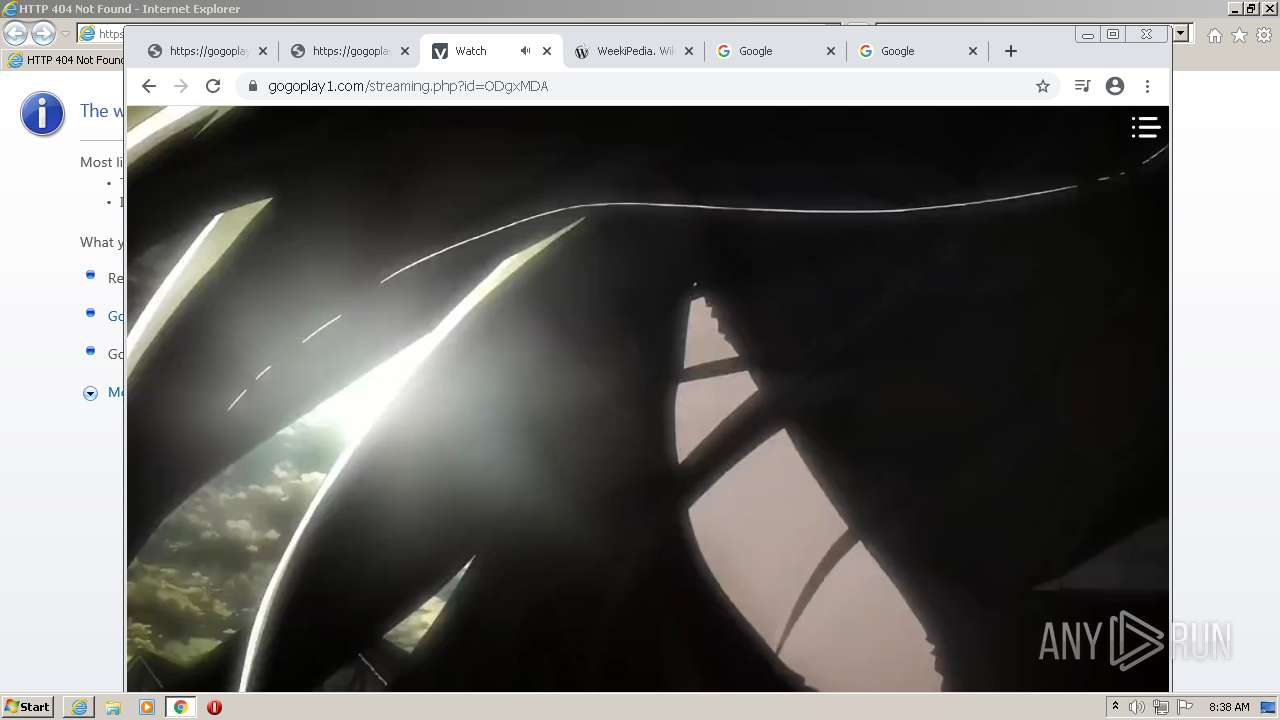The height and width of the screenshot is (720, 1280).
Task: Go forward in Internet Explorer
Action: [43, 34]
